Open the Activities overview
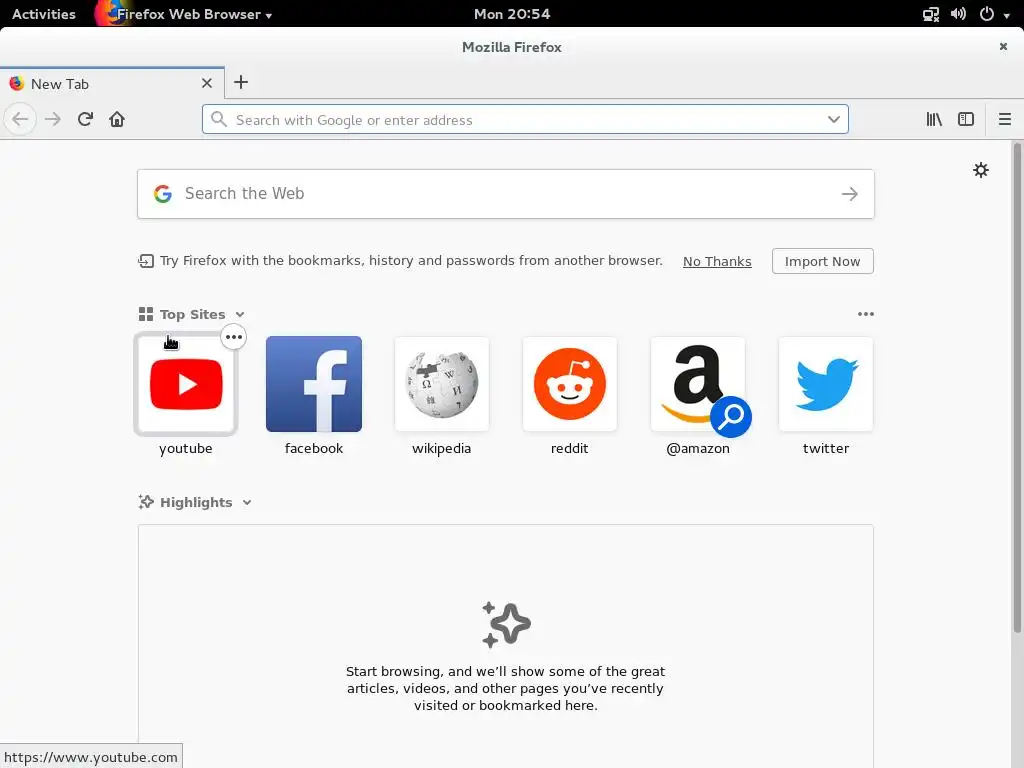The width and height of the screenshot is (1024, 768). pyautogui.click(x=44, y=14)
